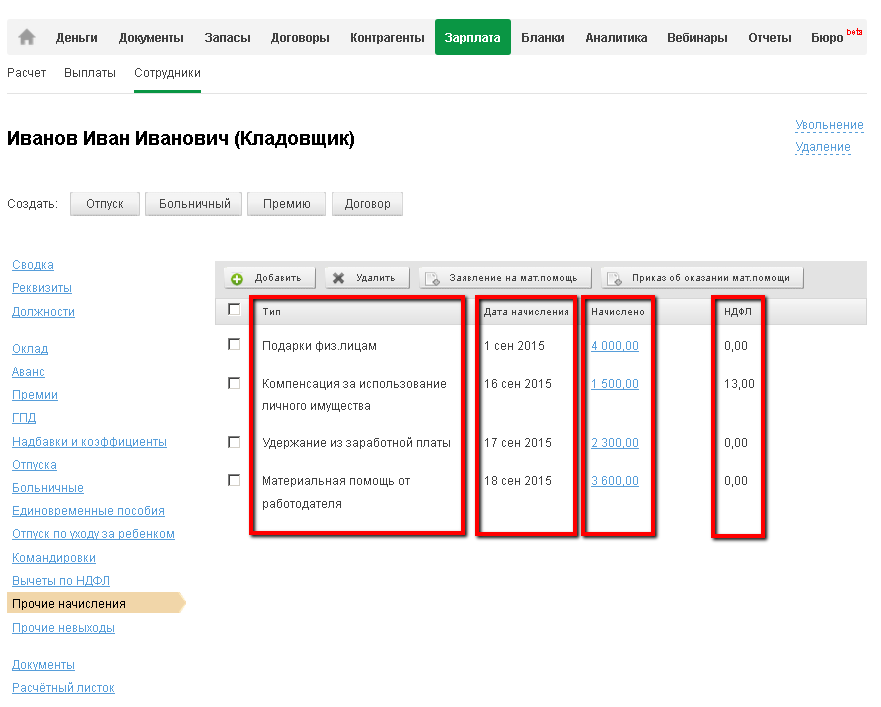Viewport: 881px width, 707px height.
Task: Click the X icon on Удалить button
Action: (x=339, y=278)
